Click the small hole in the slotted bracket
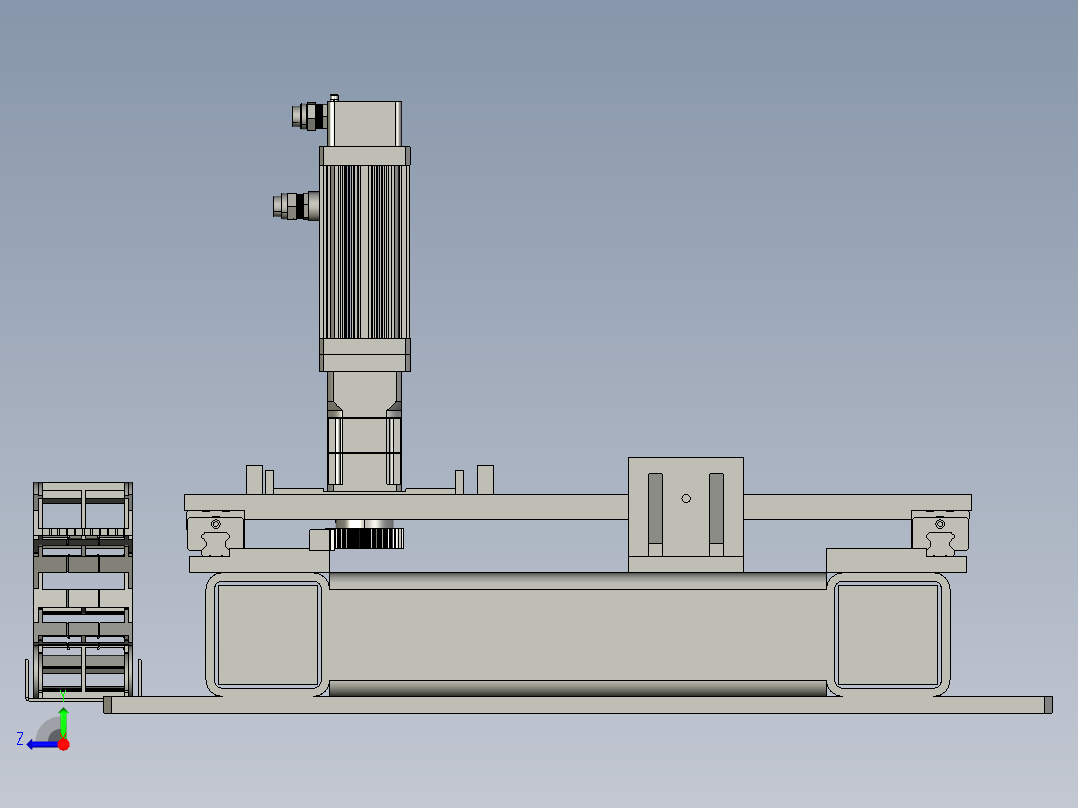Image resolution: width=1078 pixels, height=808 pixels. point(686,499)
